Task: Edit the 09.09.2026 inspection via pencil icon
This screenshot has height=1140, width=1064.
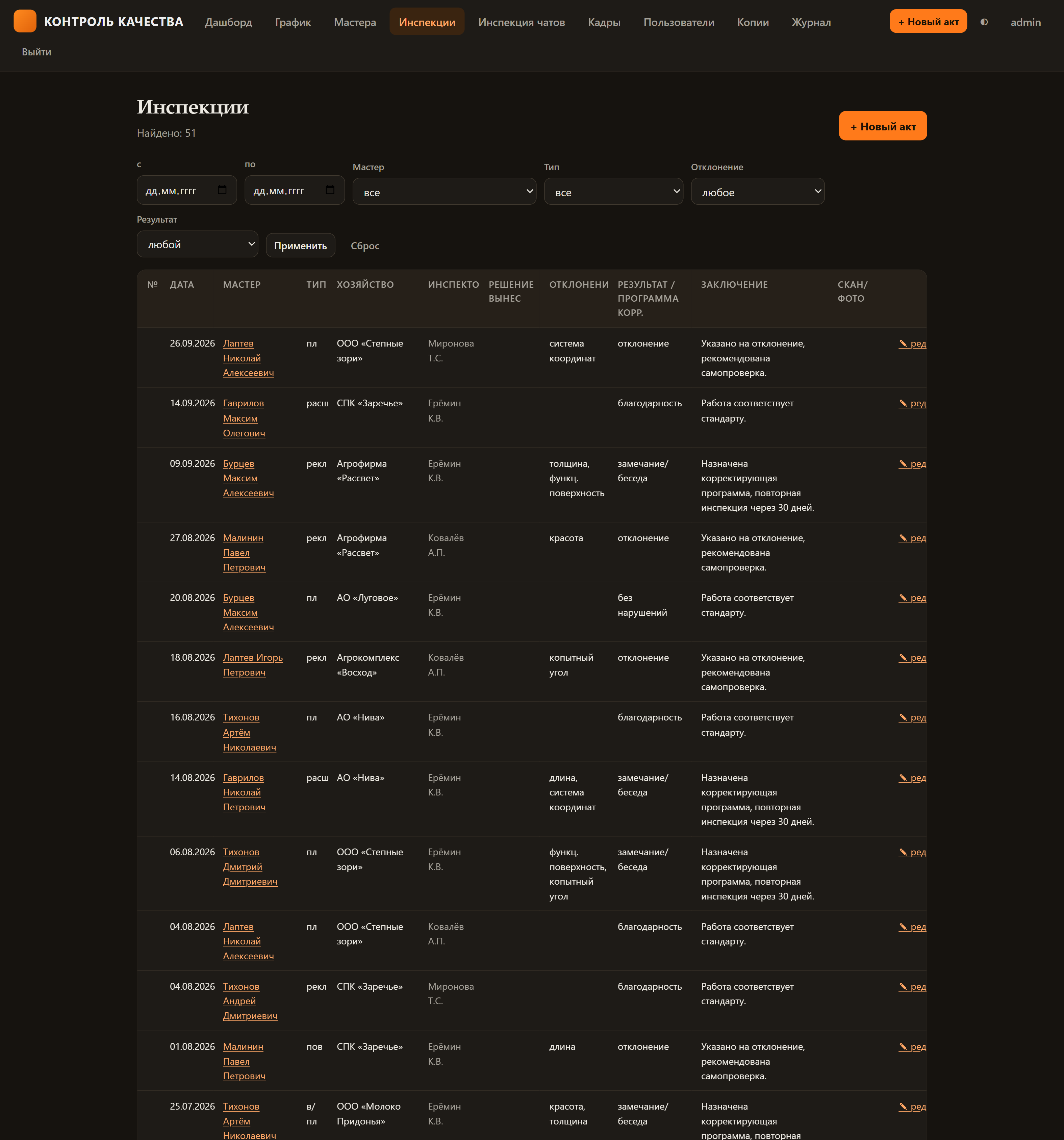Action: (904, 463)
